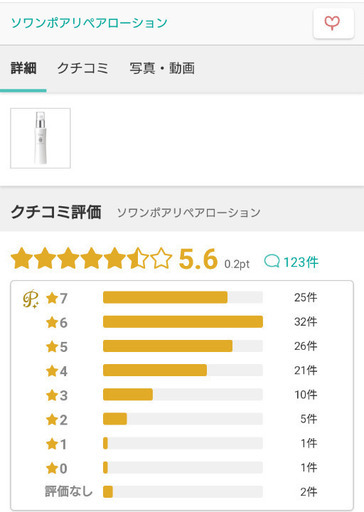Image resolution: width=364 pixels, height=512 pixels.
Task: Click the ★2 rating star label
Action: tap(57, 420)
